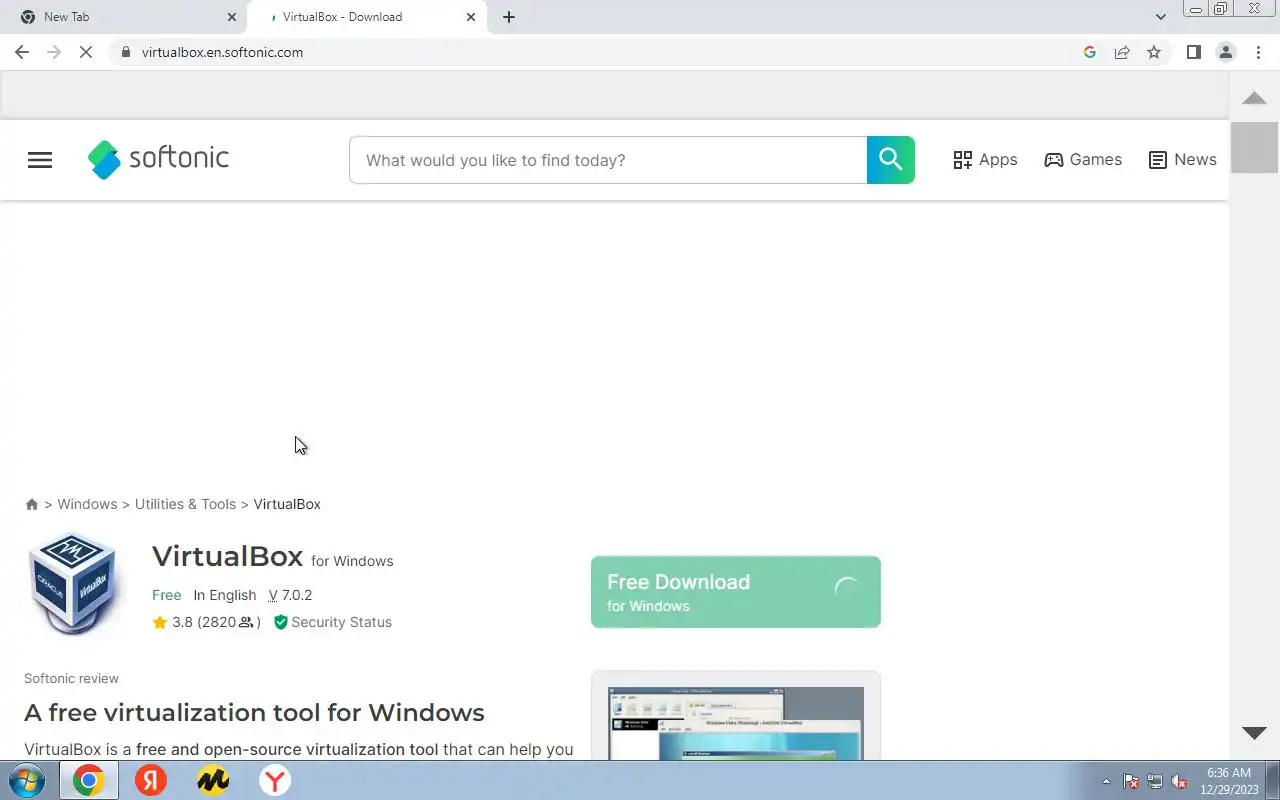The height and width of the screenshot is (800, 1280).
Task: Click the teal search magnifier button
Action: (x=891, y=160)
